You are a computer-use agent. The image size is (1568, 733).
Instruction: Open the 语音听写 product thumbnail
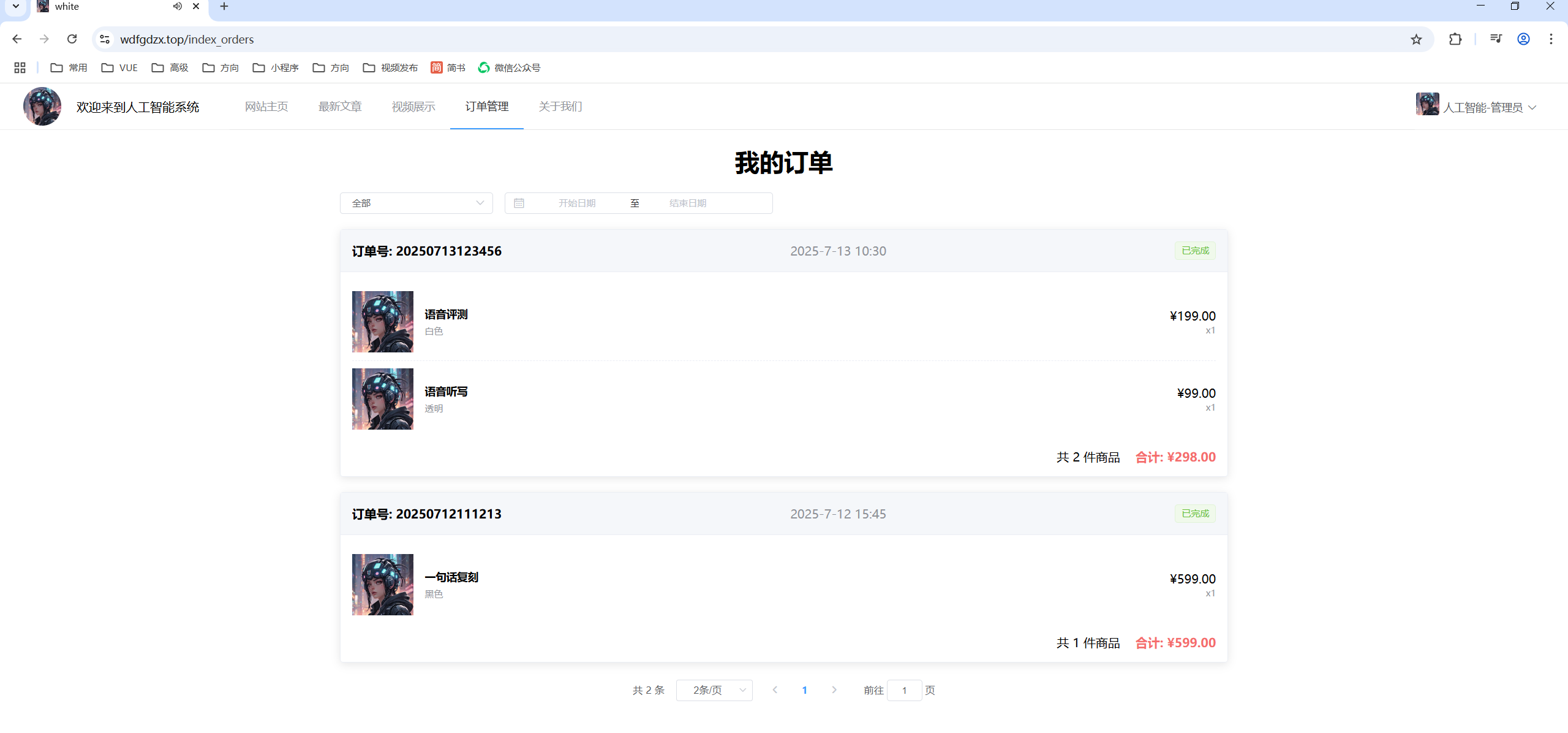click(383, 399)
